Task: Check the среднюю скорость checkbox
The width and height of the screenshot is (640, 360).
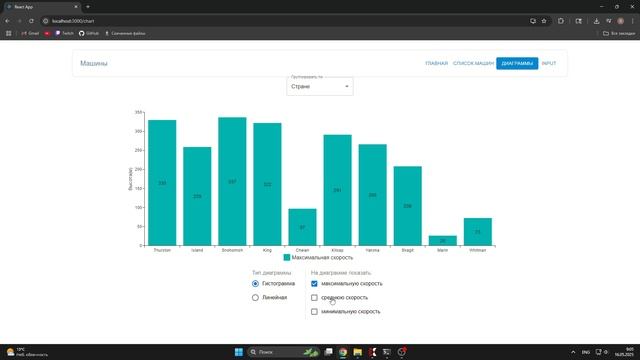Action: [314, 298]
